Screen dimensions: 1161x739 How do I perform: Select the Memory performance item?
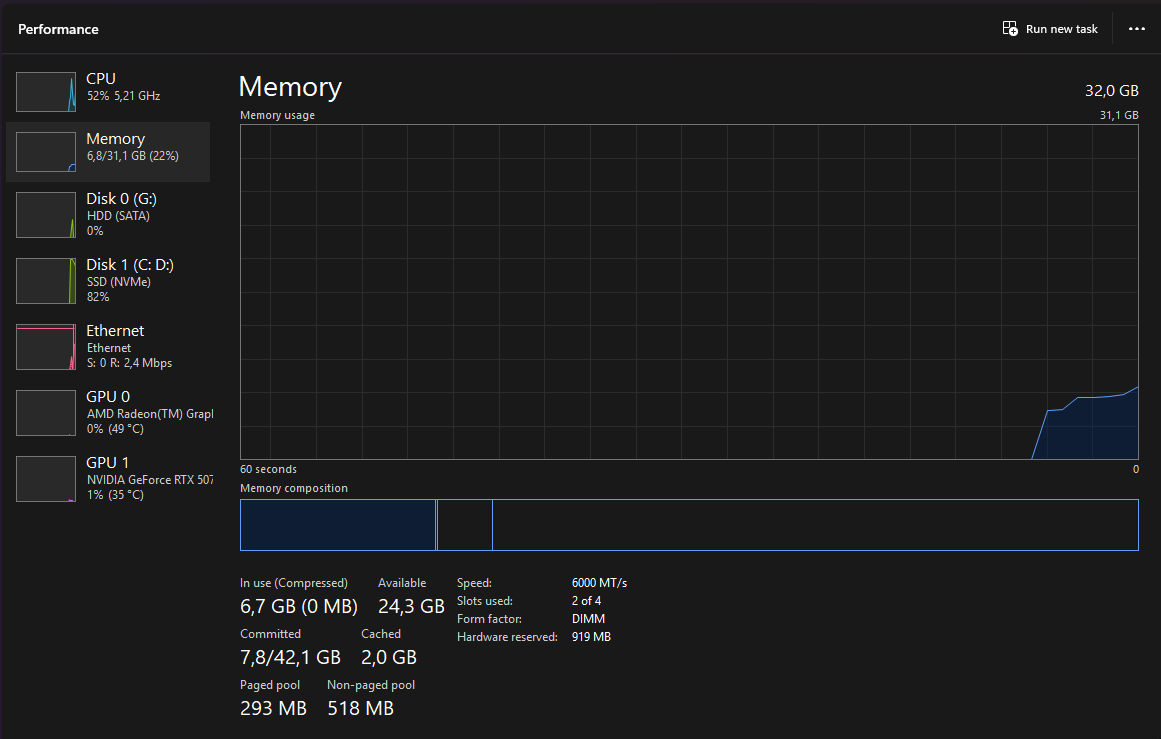point(108,152)
